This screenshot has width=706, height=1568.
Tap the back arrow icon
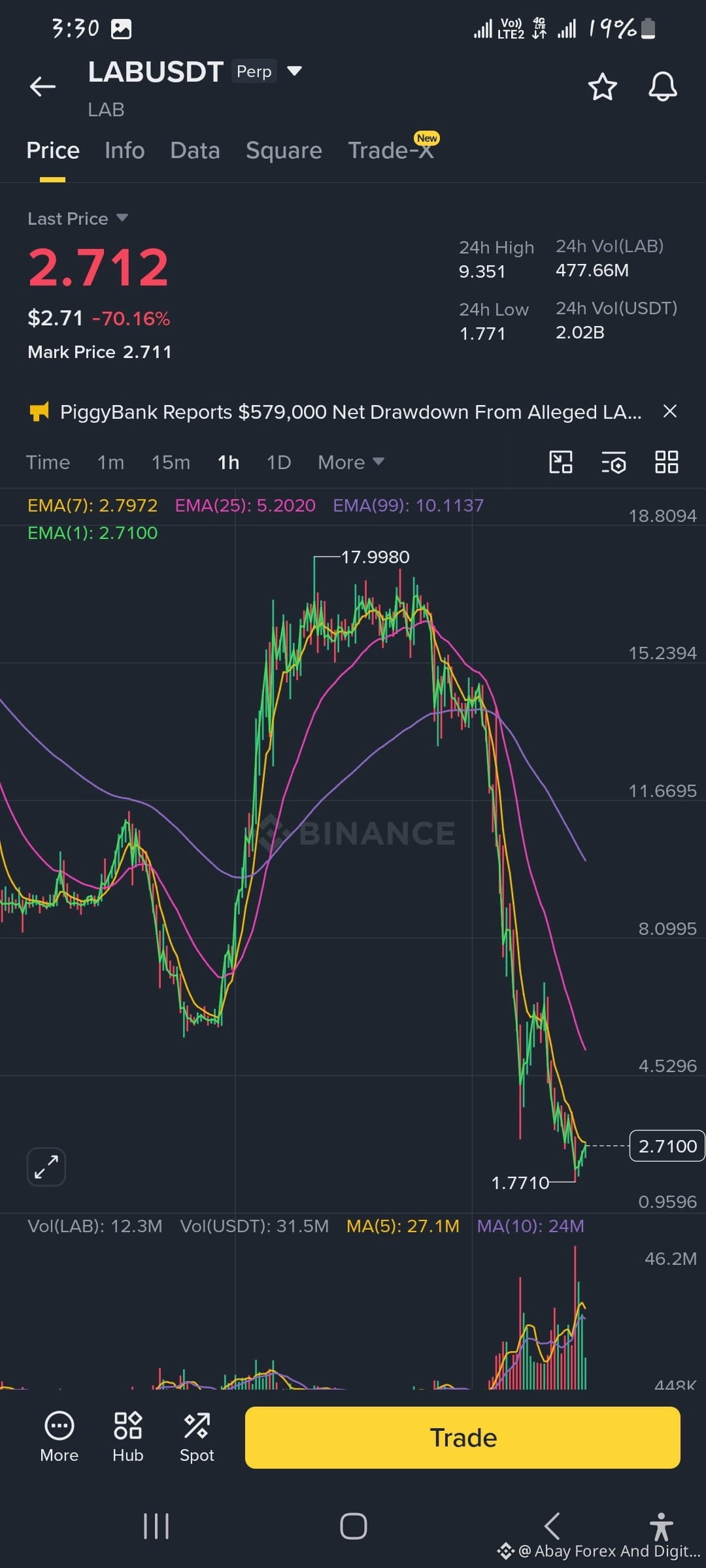pos(43,86)
